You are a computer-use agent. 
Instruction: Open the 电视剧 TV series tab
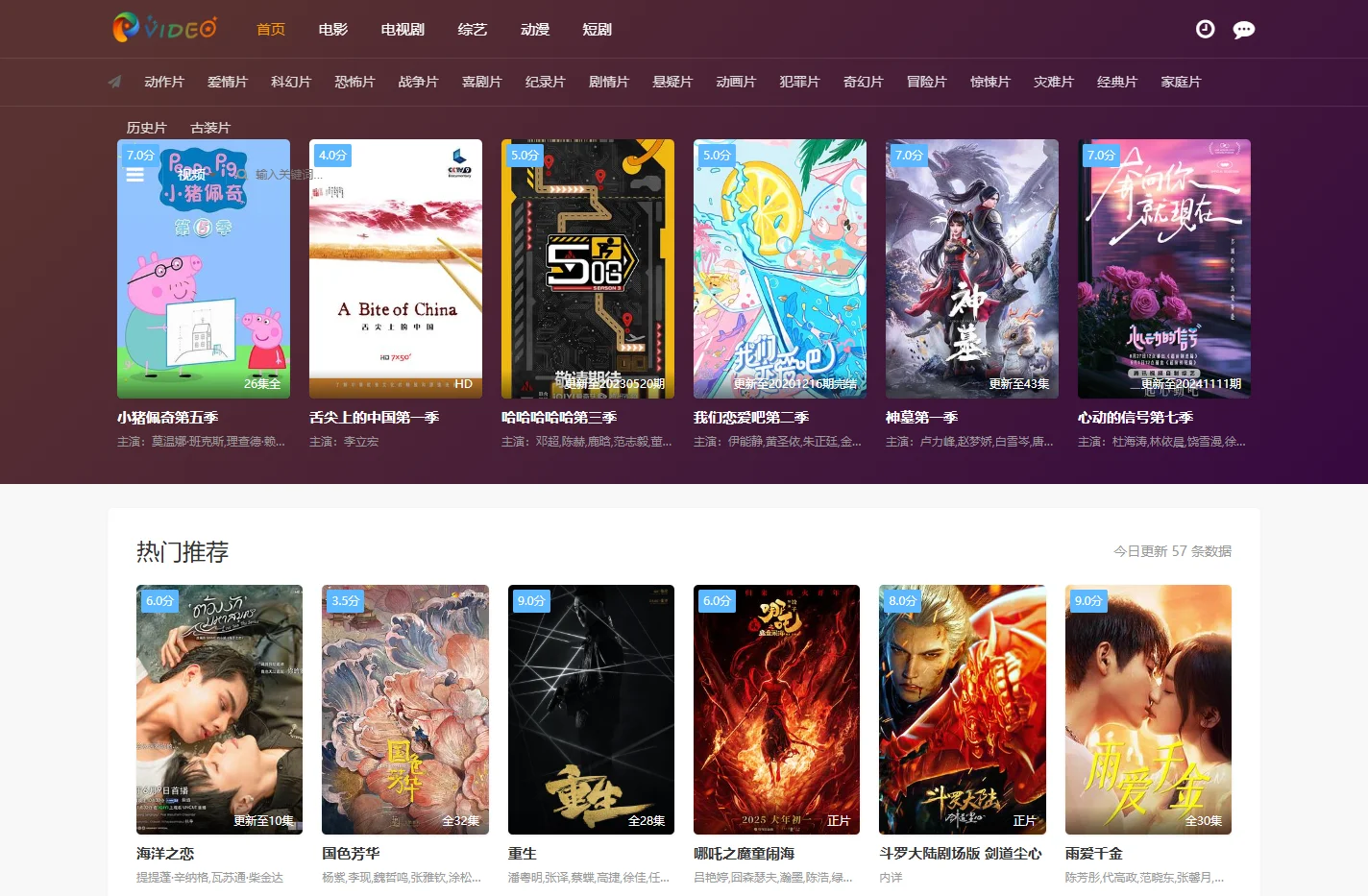pos(403,29)
